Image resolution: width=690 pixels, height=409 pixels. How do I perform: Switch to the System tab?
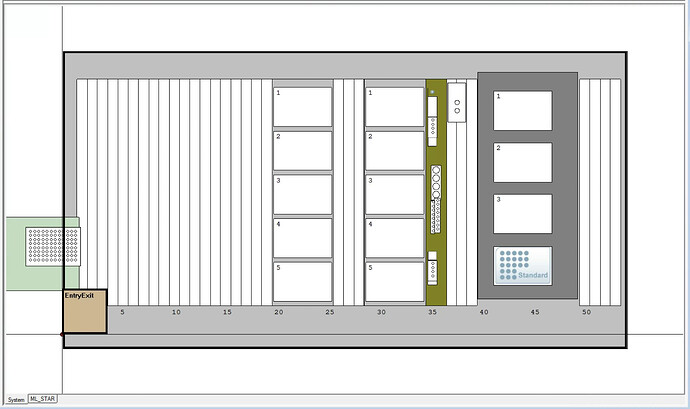pos(16,399)
